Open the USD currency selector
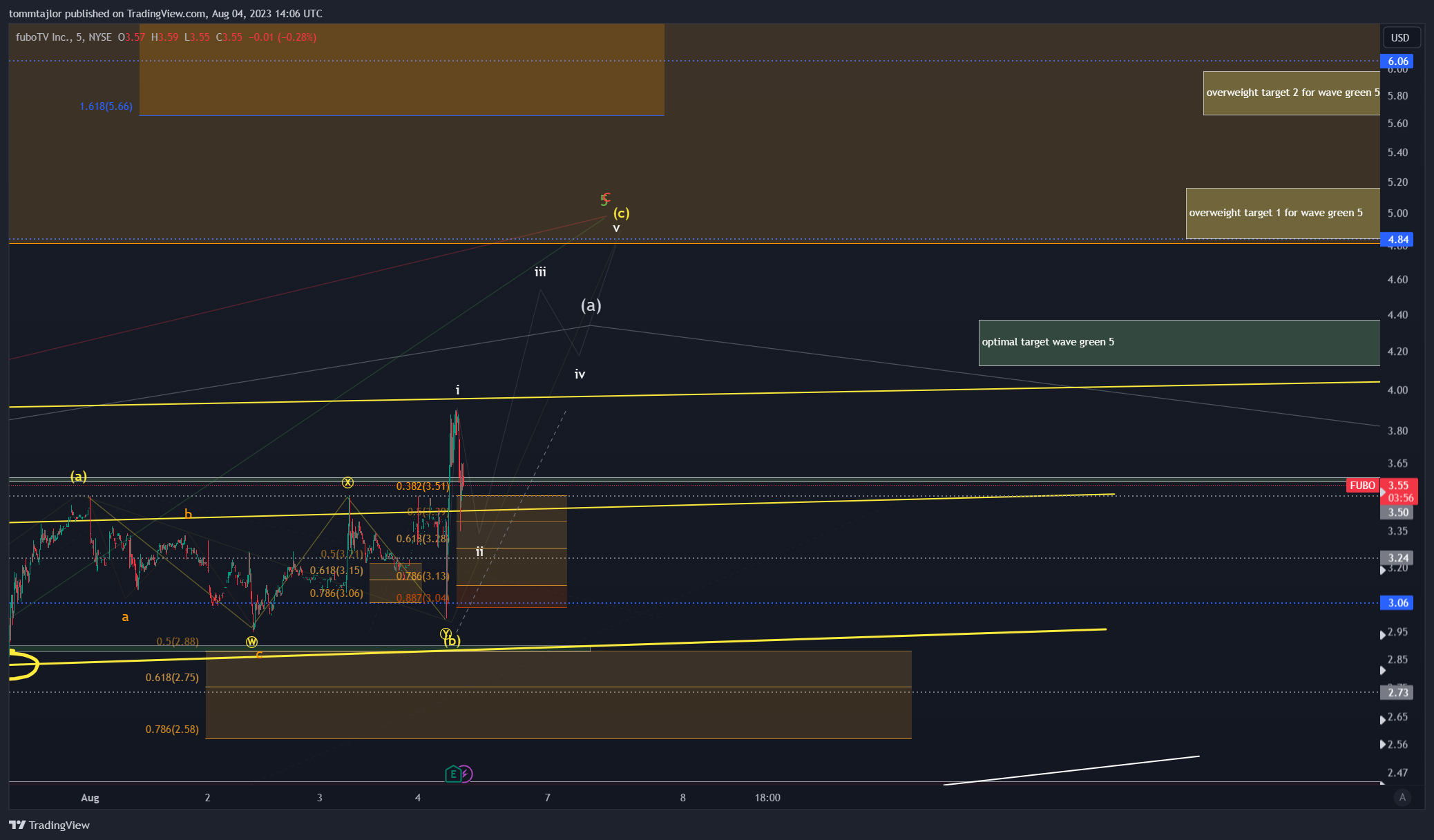Image resolution: width=1434 pixels, height=840 pixels. click(1400, 37)
